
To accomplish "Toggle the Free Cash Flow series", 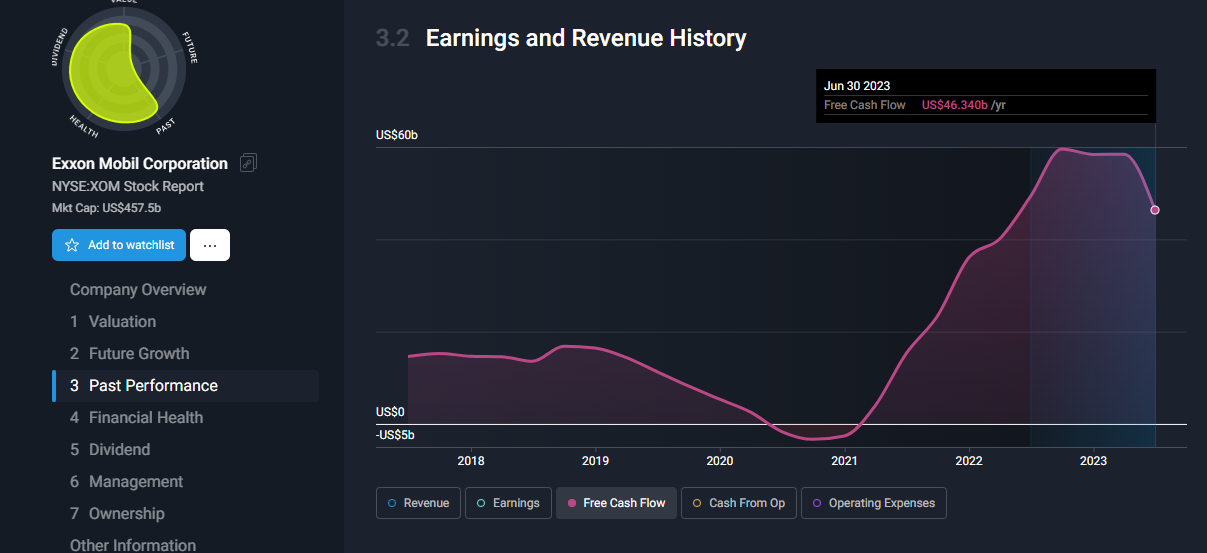I will point(616,503).
